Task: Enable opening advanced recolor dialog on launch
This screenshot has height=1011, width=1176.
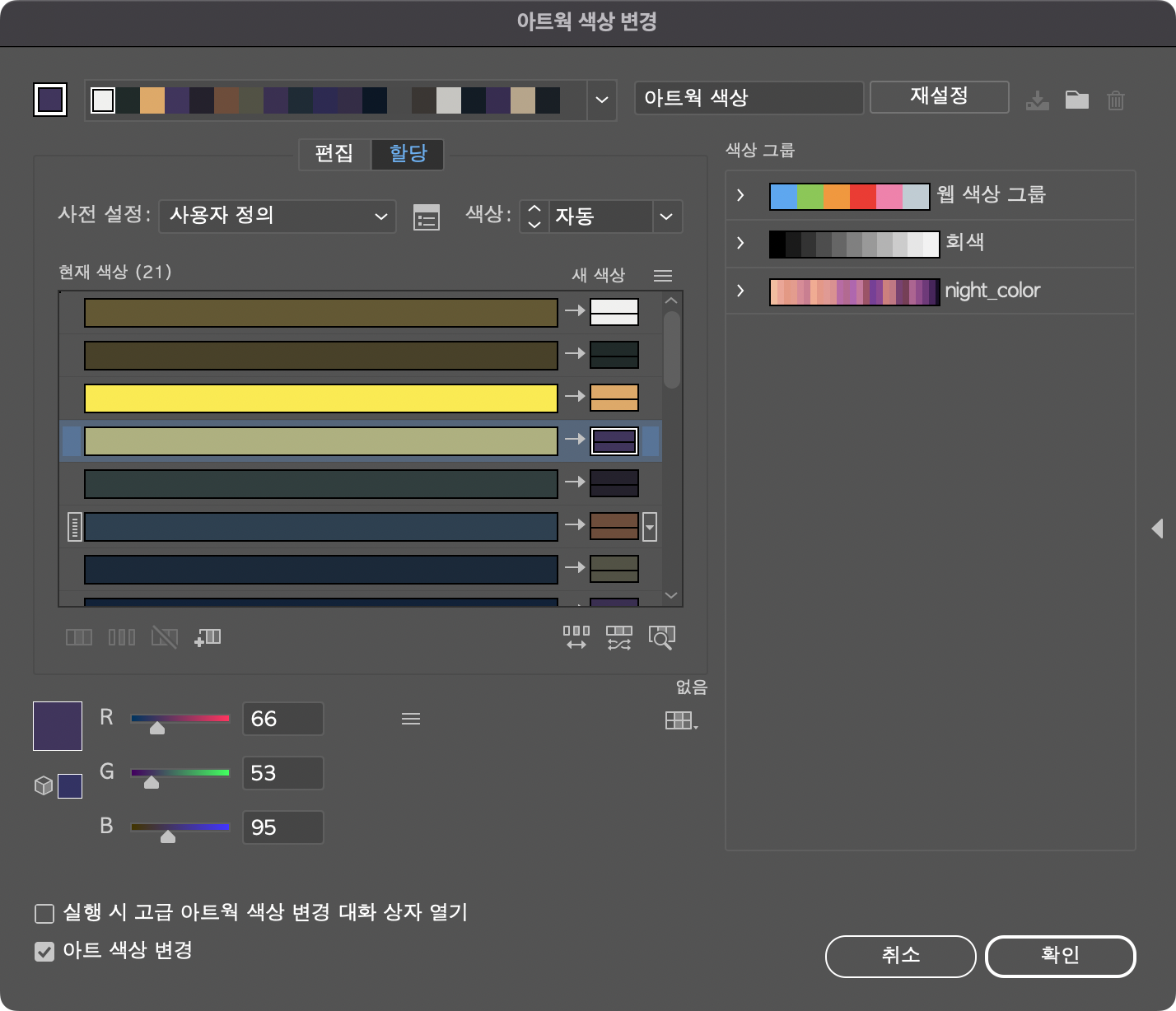Action: pyautogui.click(x=45, y=912)
